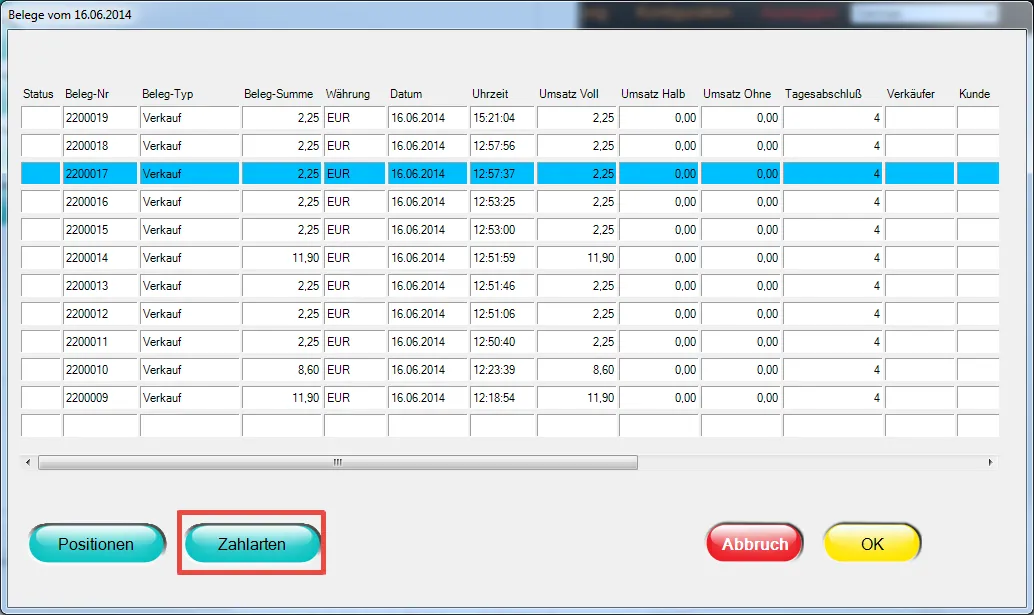Viewport: 1034px width, 615px height.
Task: Click the horizontal scrollbar thumb
Action: coord(337,463)
